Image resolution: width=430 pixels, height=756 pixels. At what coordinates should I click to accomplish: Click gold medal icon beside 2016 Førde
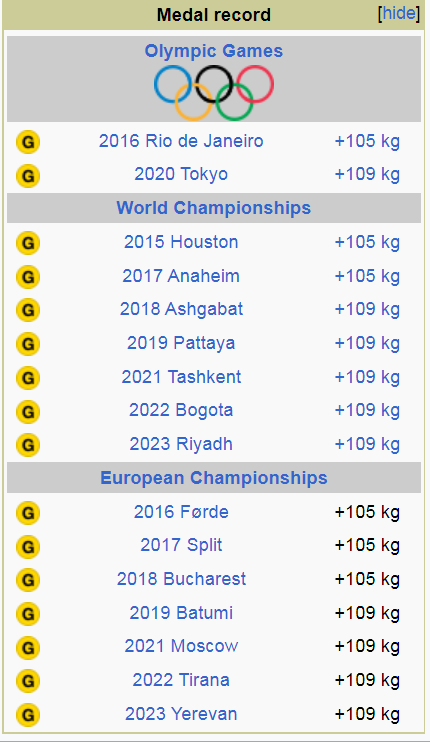coord(28,513)
